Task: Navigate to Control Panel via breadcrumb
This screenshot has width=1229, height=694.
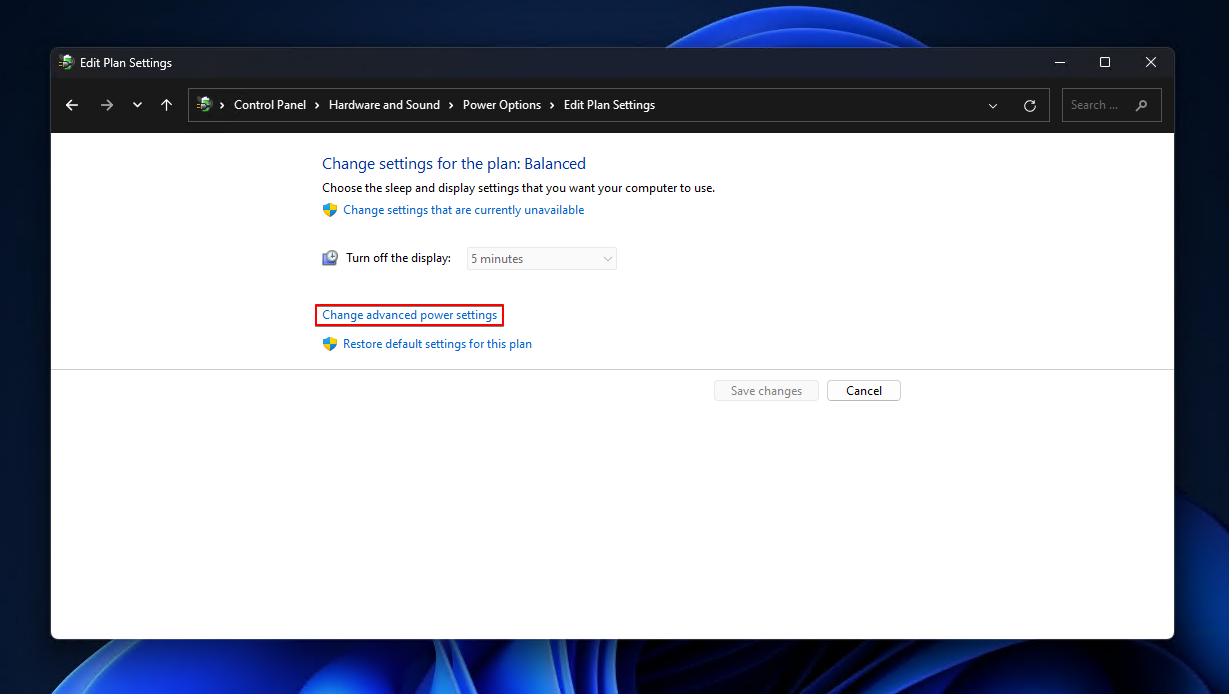Action: [270, 104]
